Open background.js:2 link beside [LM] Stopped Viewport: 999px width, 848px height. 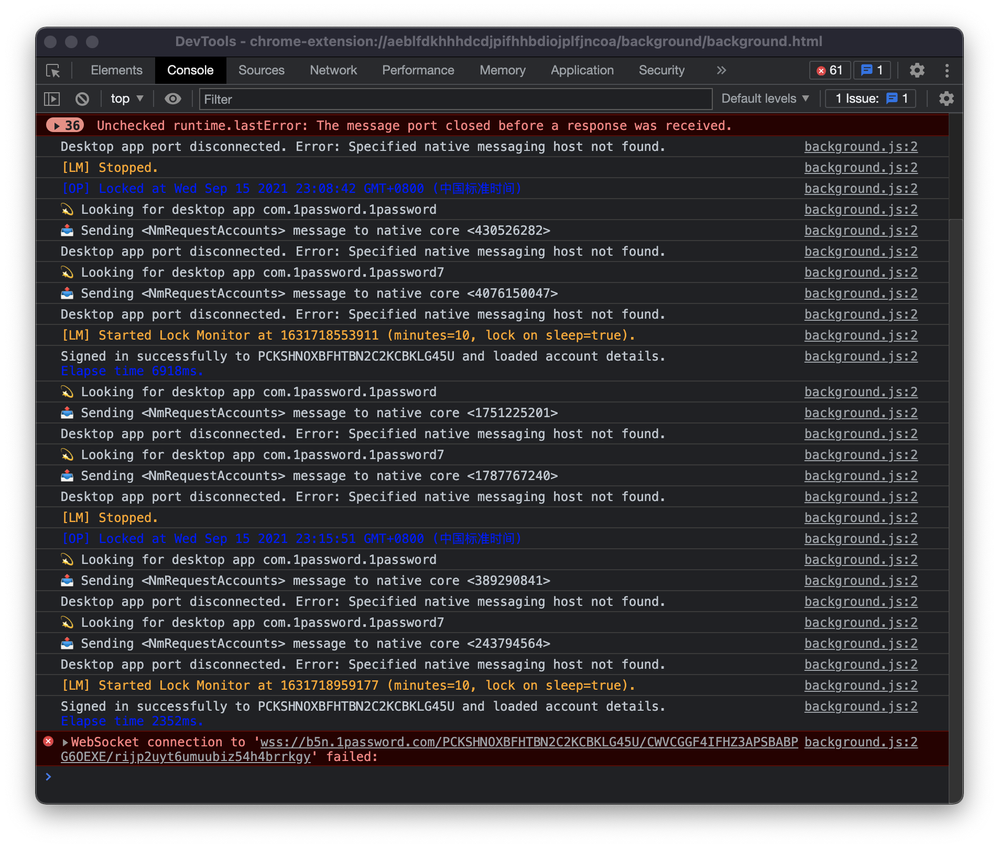click(x=860, y=168)
